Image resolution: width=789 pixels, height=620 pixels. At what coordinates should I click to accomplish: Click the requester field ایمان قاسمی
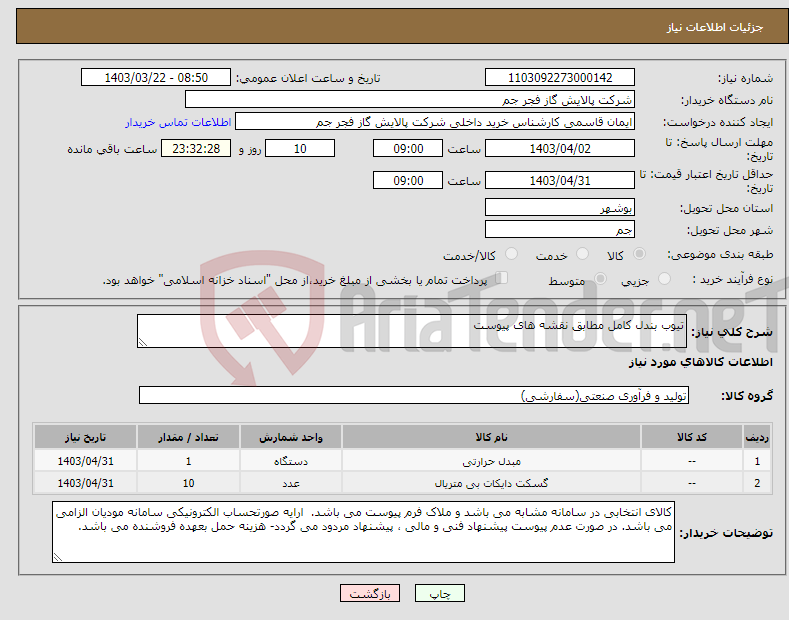(435, 122)
